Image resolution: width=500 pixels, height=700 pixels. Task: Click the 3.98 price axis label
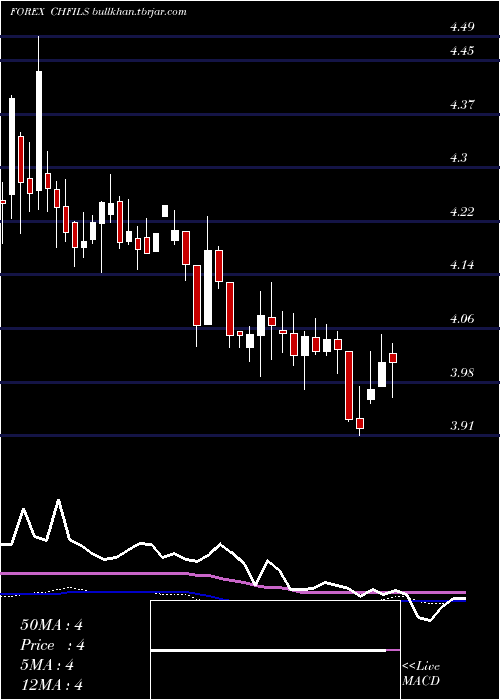462,373
